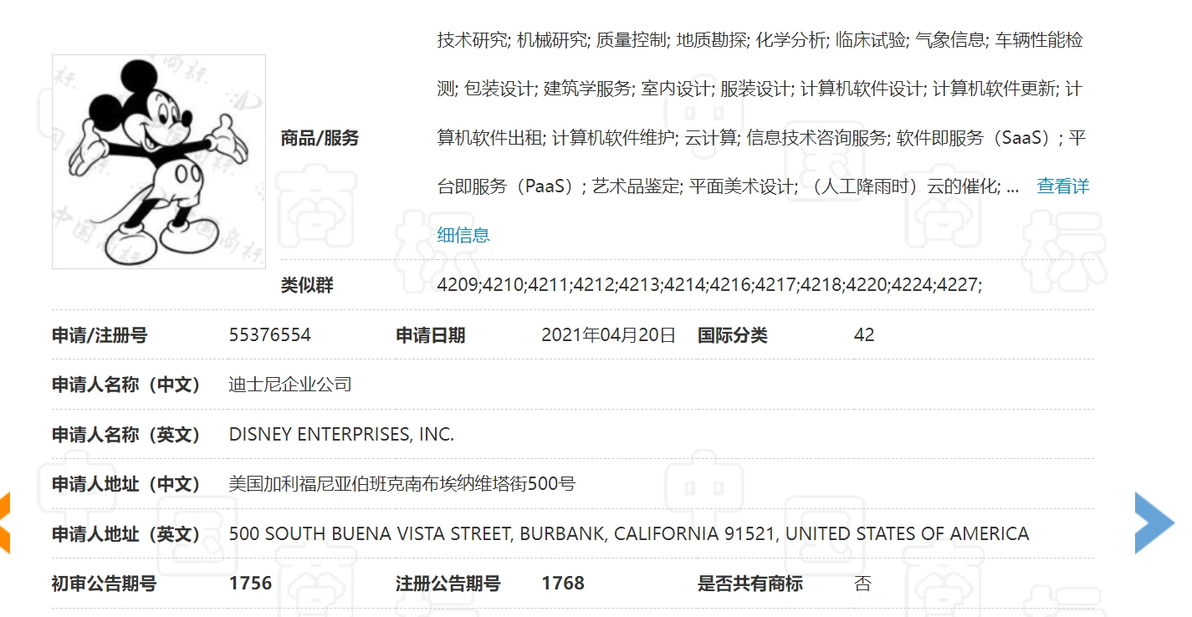Click the orange previous arrow icon

[x=5, y=523]
